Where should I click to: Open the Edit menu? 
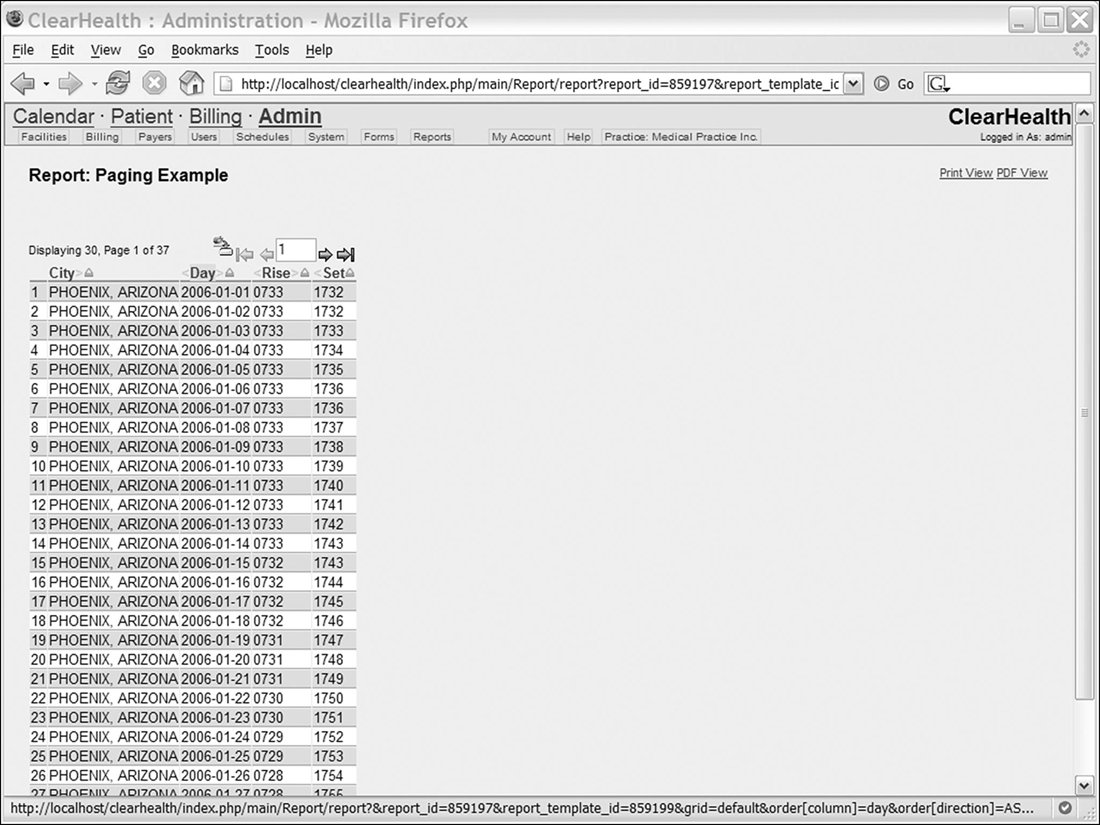62,50
